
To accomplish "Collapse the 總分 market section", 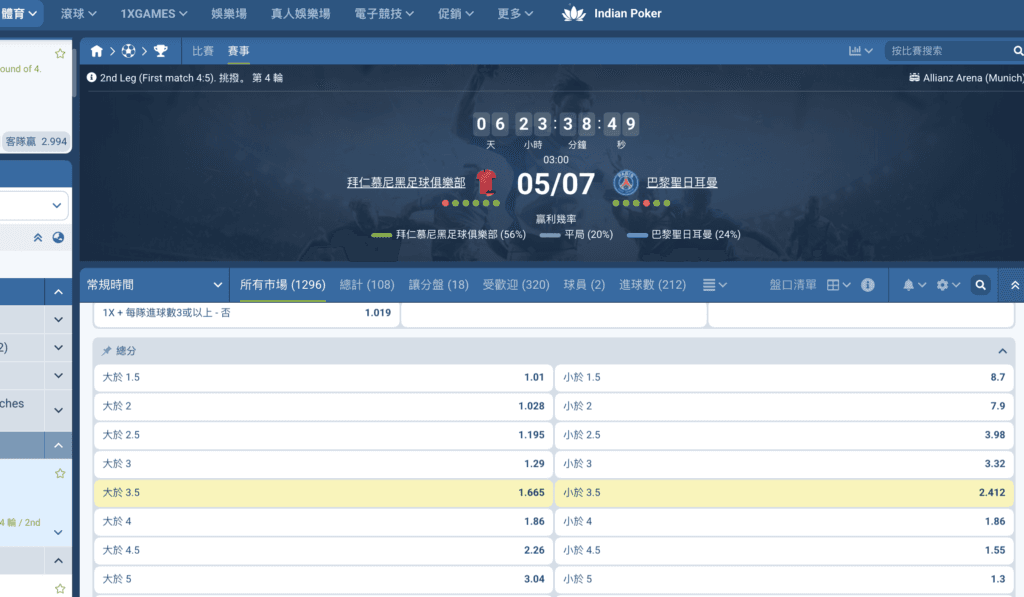I will [1002, 351].
